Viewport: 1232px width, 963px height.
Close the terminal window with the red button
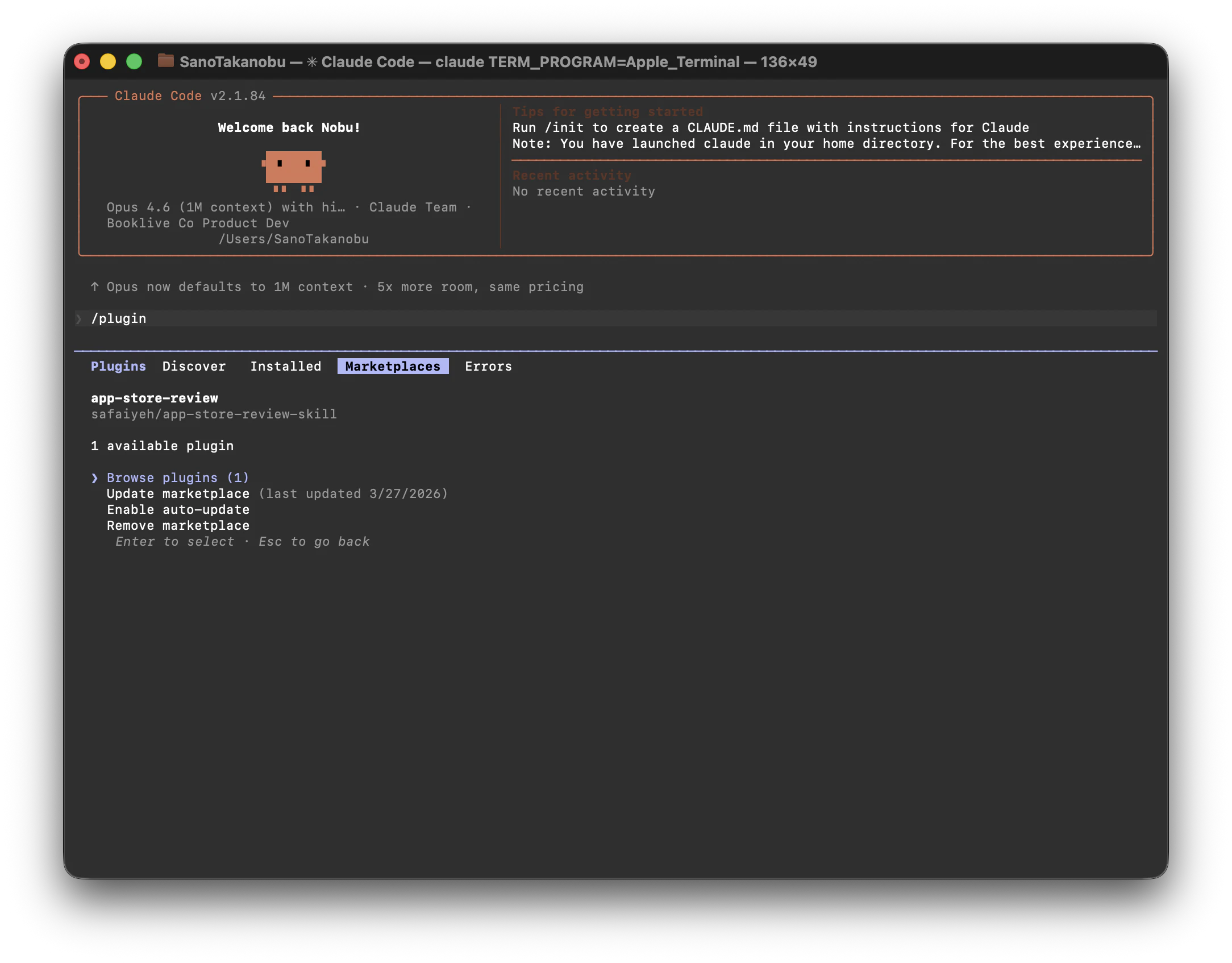(x=82, y=61)
